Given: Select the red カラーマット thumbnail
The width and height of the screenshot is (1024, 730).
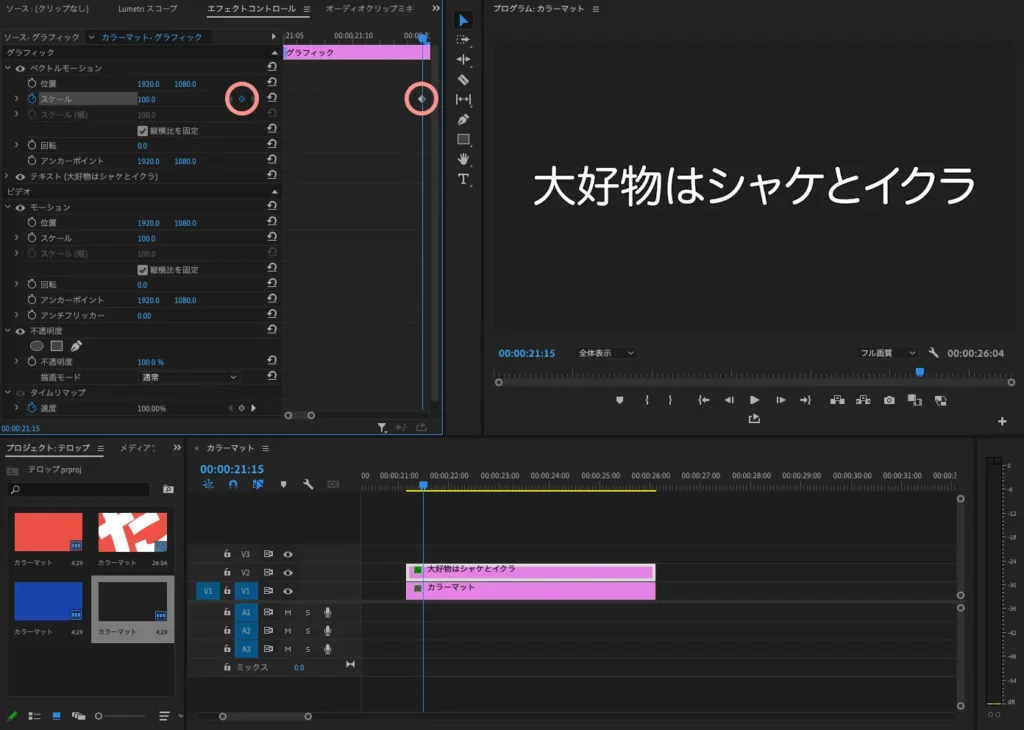Looking at the screenshot, I should (48, 532).
